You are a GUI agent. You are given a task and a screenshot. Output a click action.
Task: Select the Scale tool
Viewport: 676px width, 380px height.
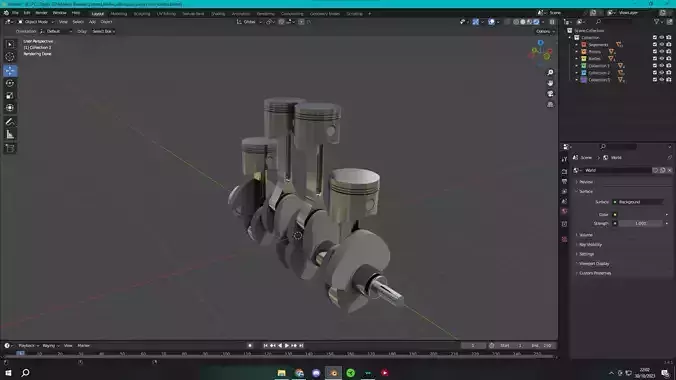tap(10, 95)
